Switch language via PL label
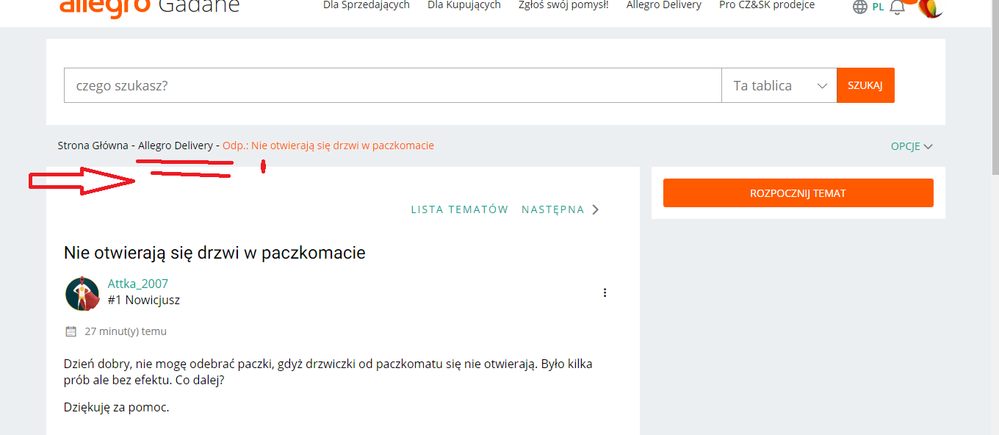The image size is (999, 435). 878,8
